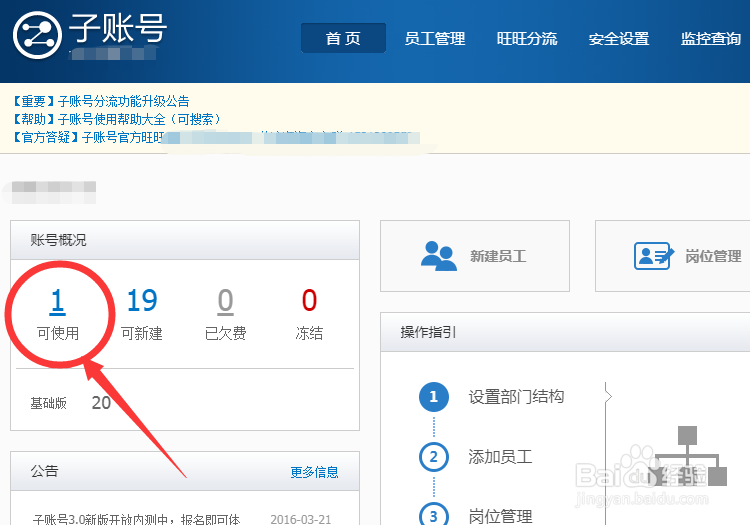Select step 3 circle 岗位管理
The height and width of the screenshot is (525, 750).
pos(434,514)
